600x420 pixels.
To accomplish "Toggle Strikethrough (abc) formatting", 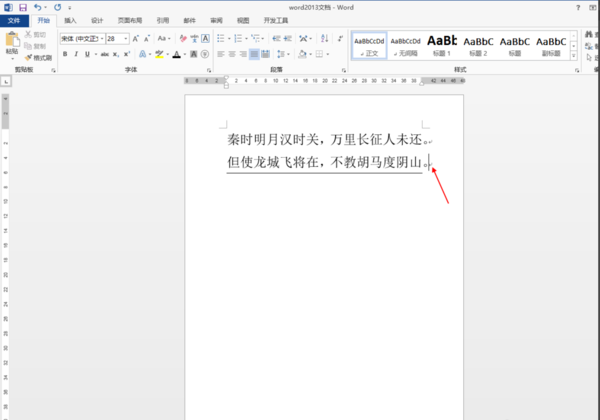I will (x=104, y=54).
